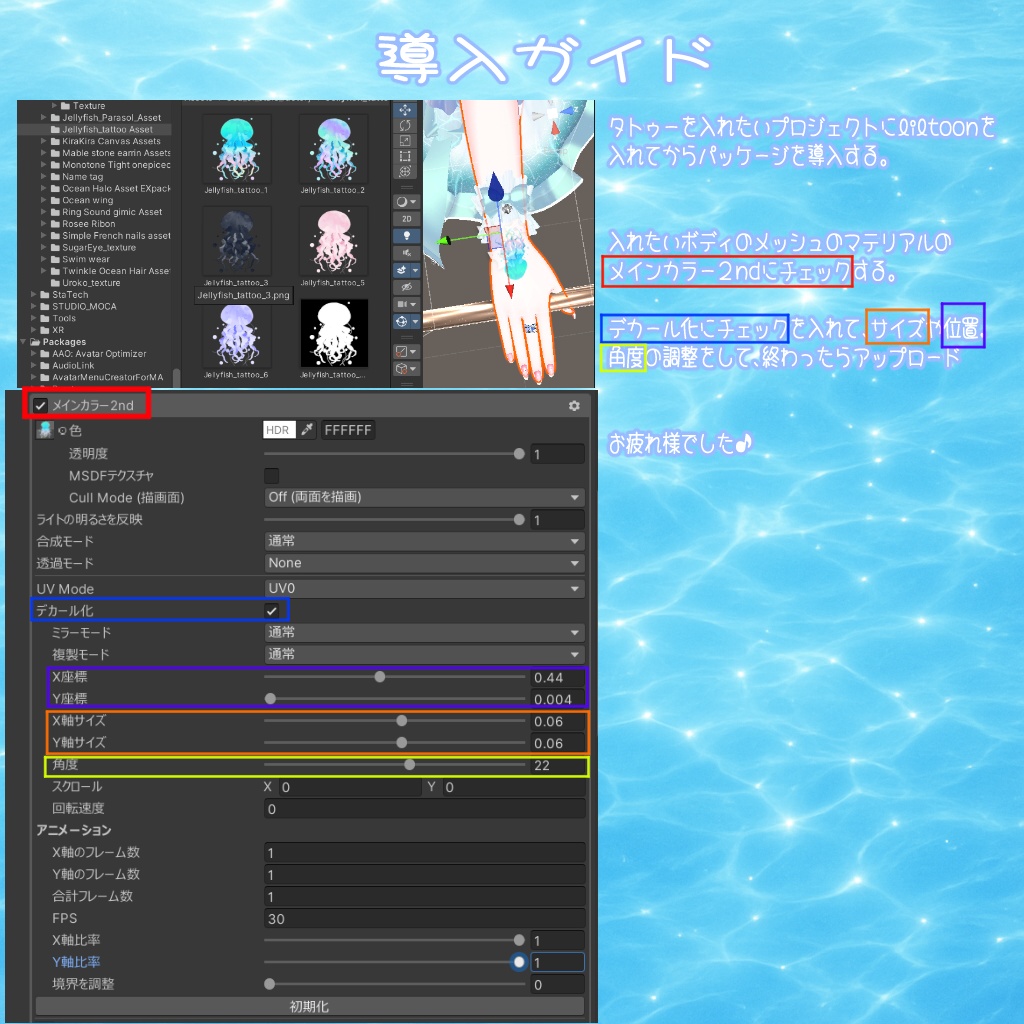
Task: Open the gizmos dropdown arrow
Action: pos(415,321)
